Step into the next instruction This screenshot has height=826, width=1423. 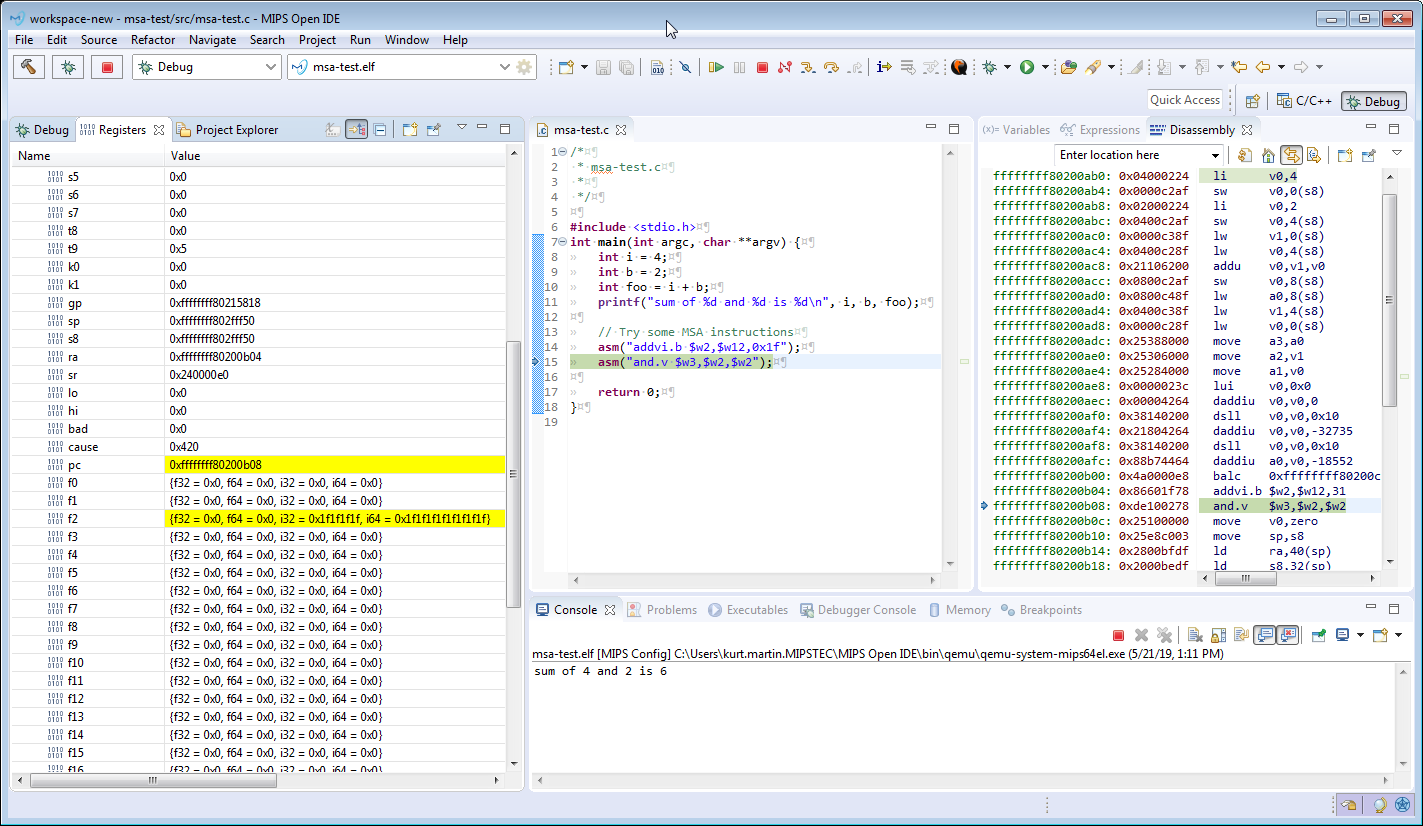point(808,66)
